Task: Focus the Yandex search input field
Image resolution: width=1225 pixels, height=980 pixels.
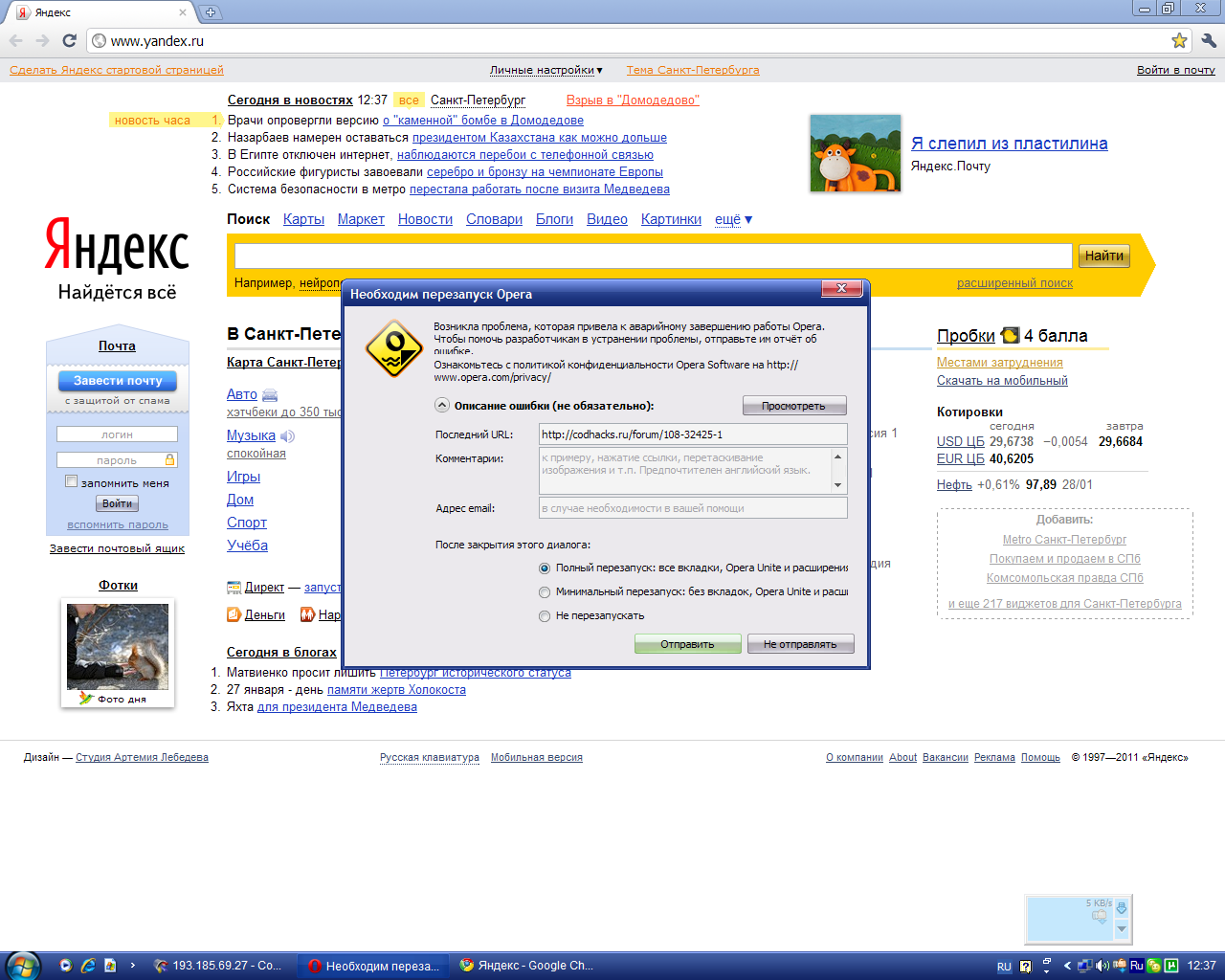Action: pyautogui.click(x=654, y=256)
